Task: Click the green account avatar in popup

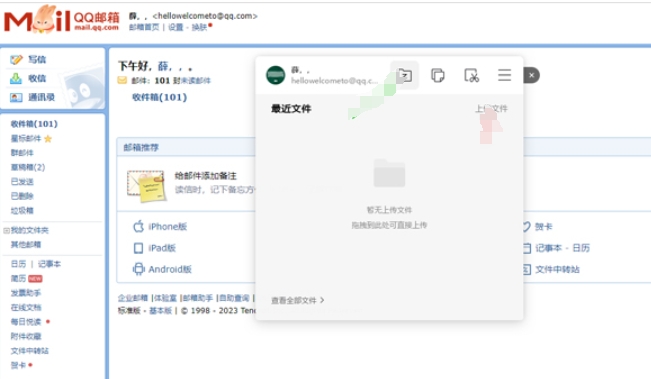Action: (276, 75)
